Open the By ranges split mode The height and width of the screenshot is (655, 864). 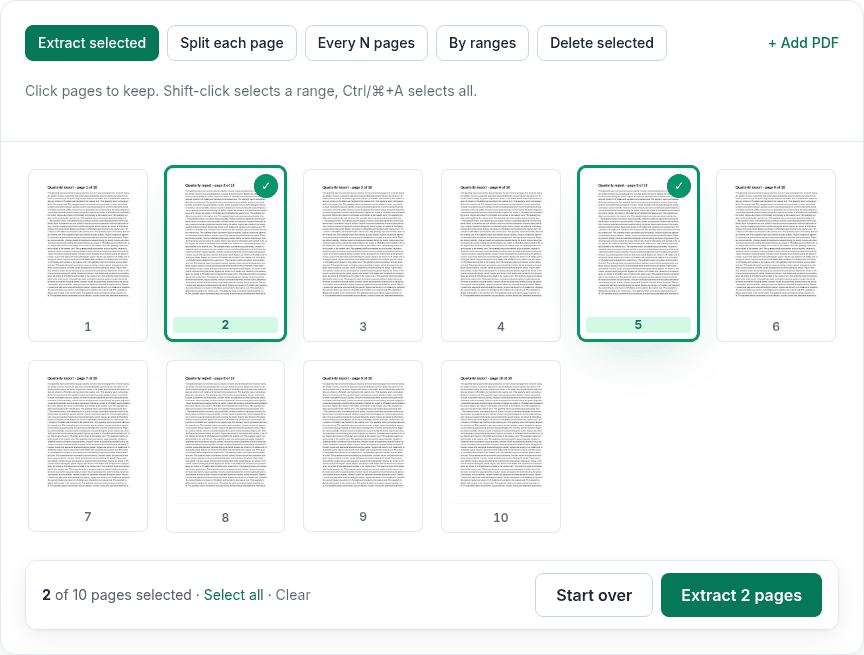click(x=482, y=43)
